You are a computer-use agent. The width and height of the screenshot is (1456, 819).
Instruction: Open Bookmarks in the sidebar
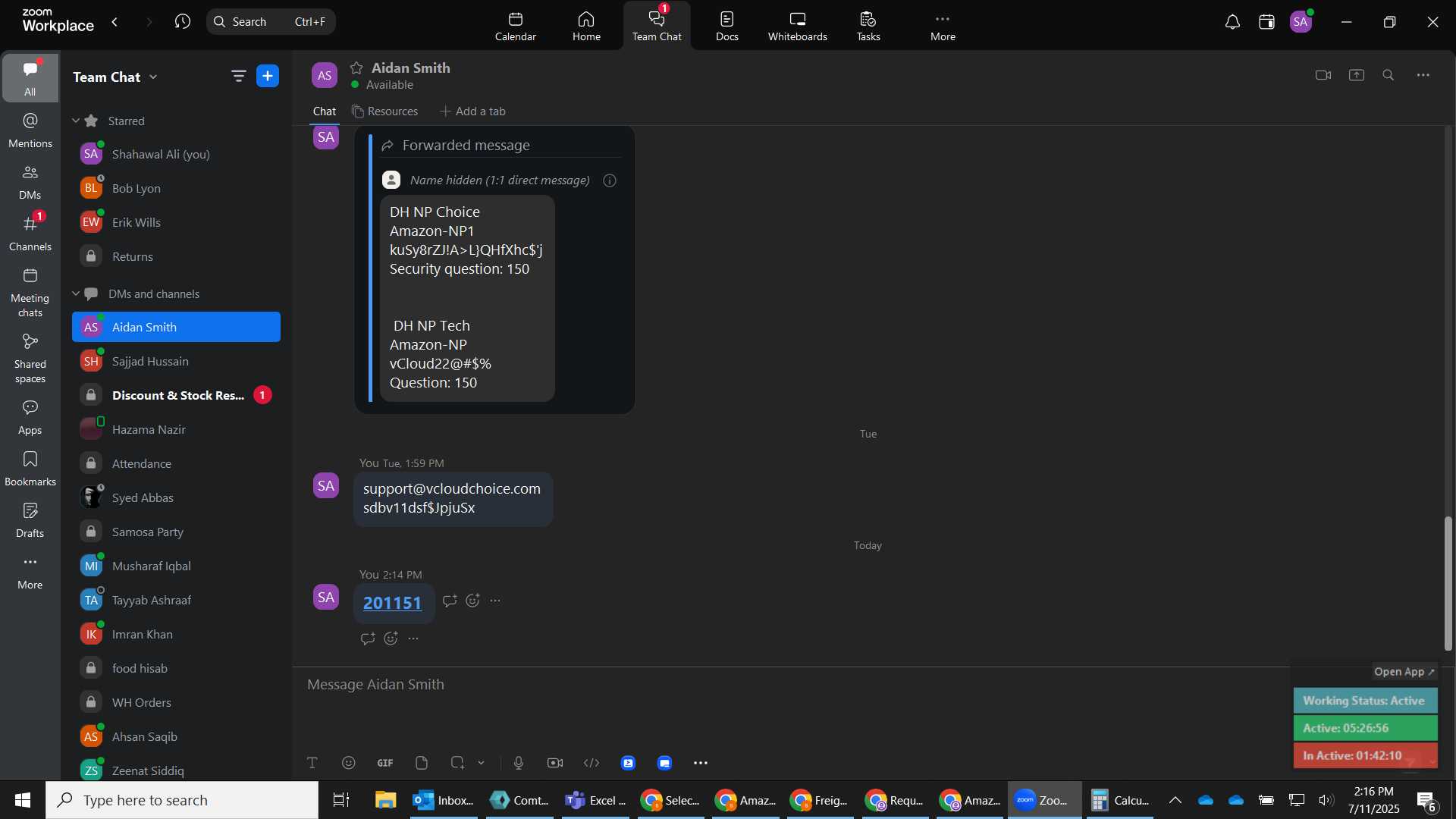point(30,468)
